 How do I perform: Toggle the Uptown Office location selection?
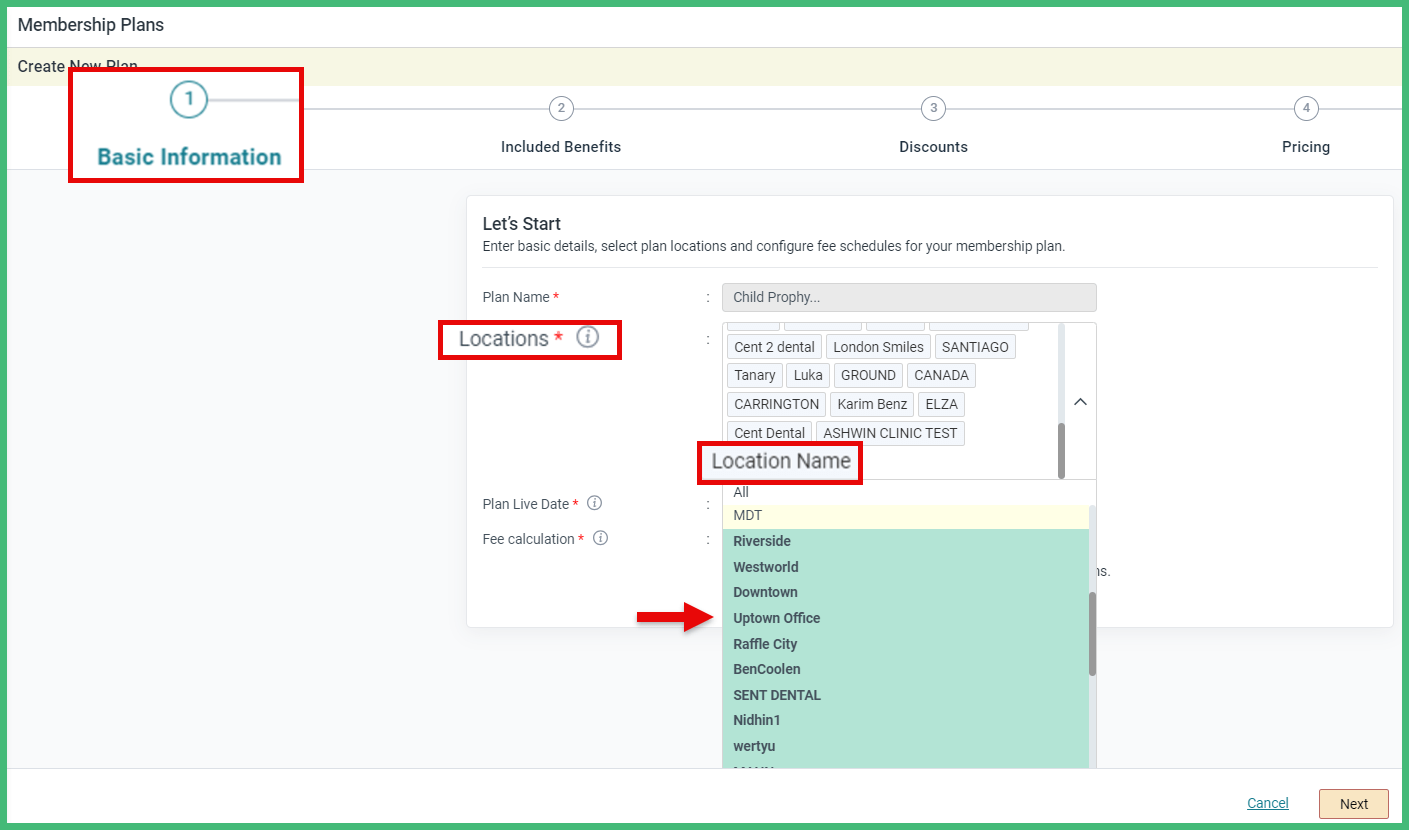(777, 618)
